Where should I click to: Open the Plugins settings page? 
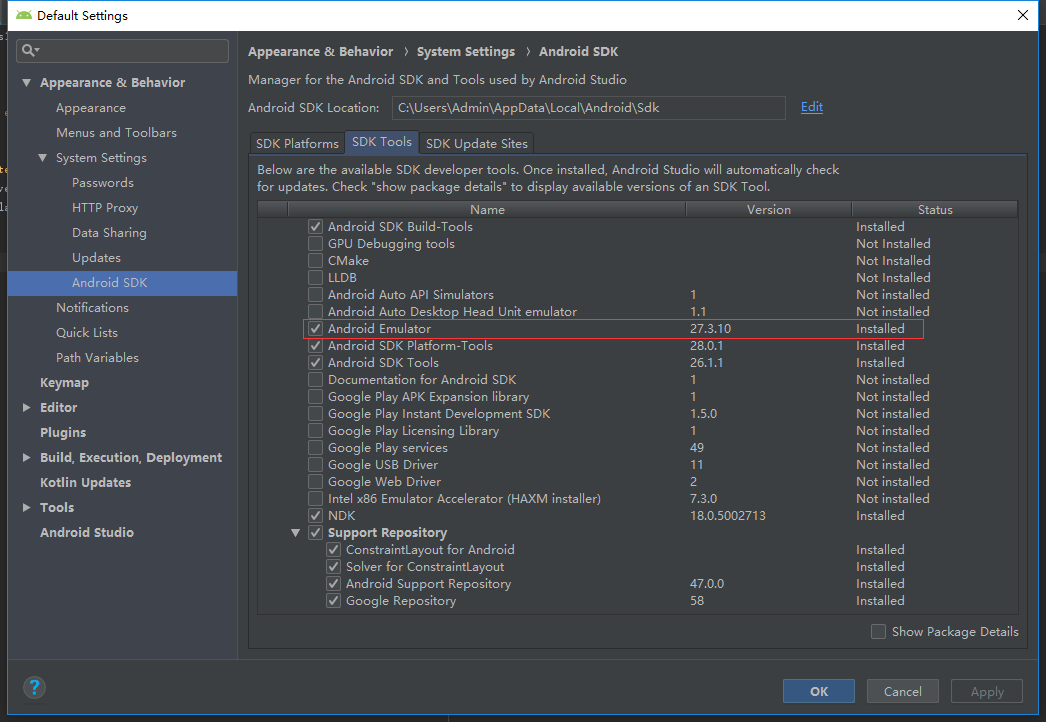click(63, 432)
